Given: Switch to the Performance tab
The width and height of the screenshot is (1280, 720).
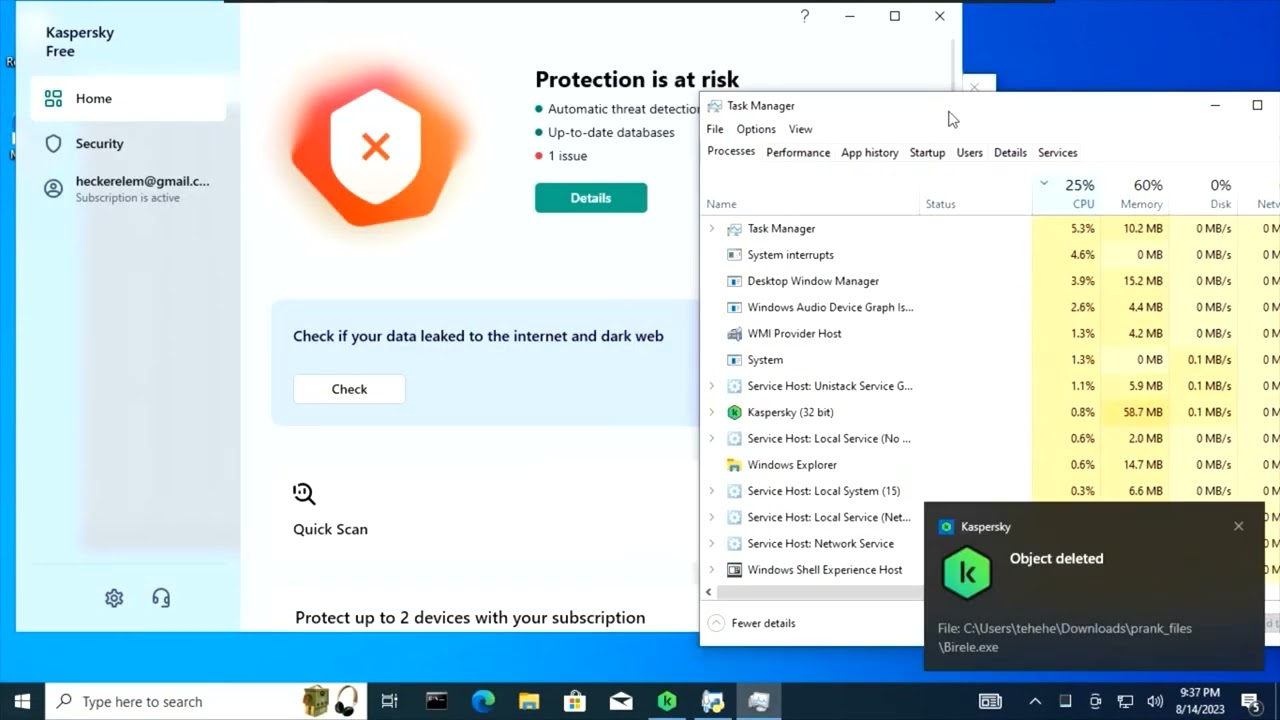Looking at the screenshot, I should (x=798, y=153).
